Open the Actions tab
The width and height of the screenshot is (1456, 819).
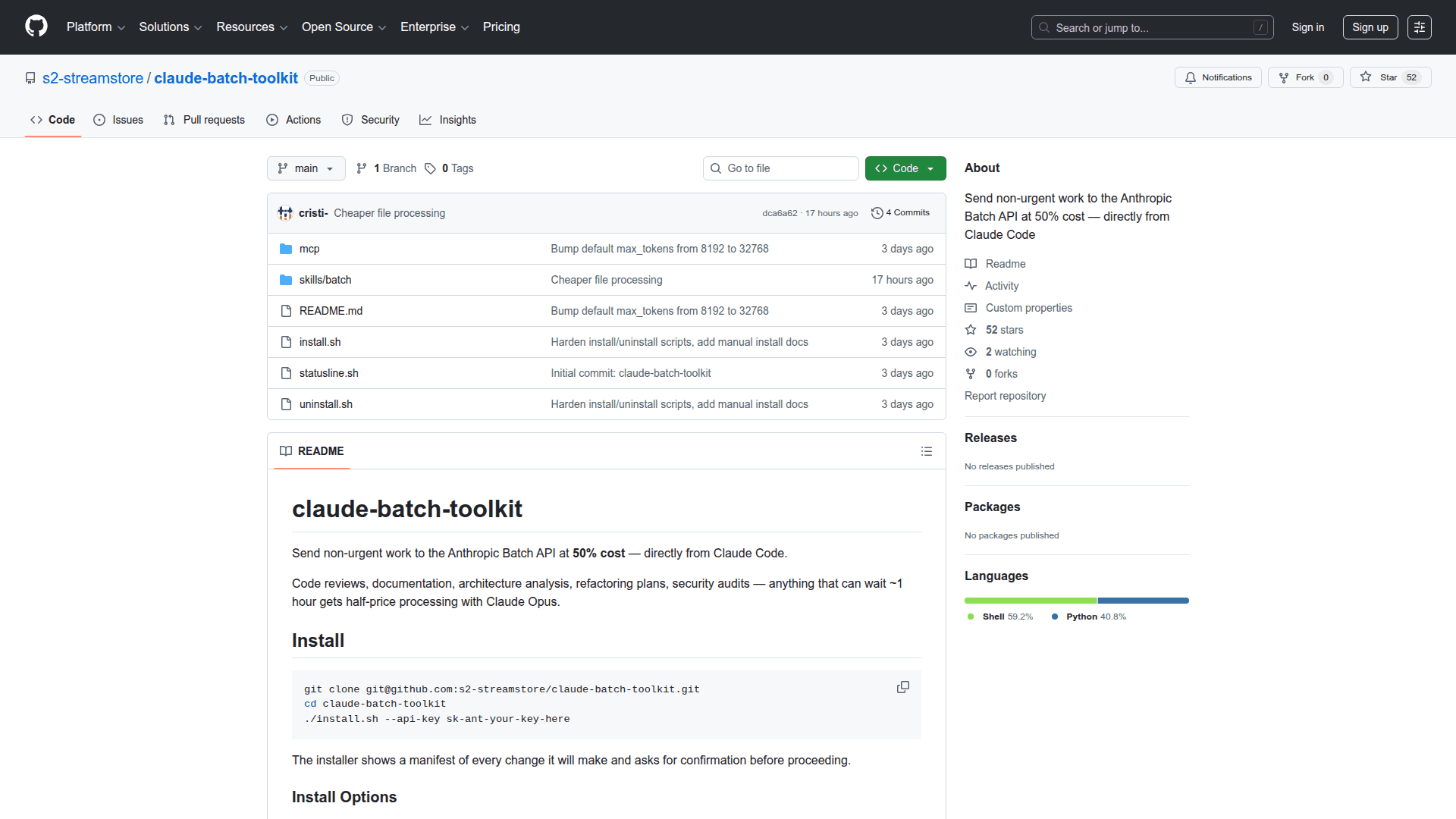pyautogui.click(x=293, y=120)
